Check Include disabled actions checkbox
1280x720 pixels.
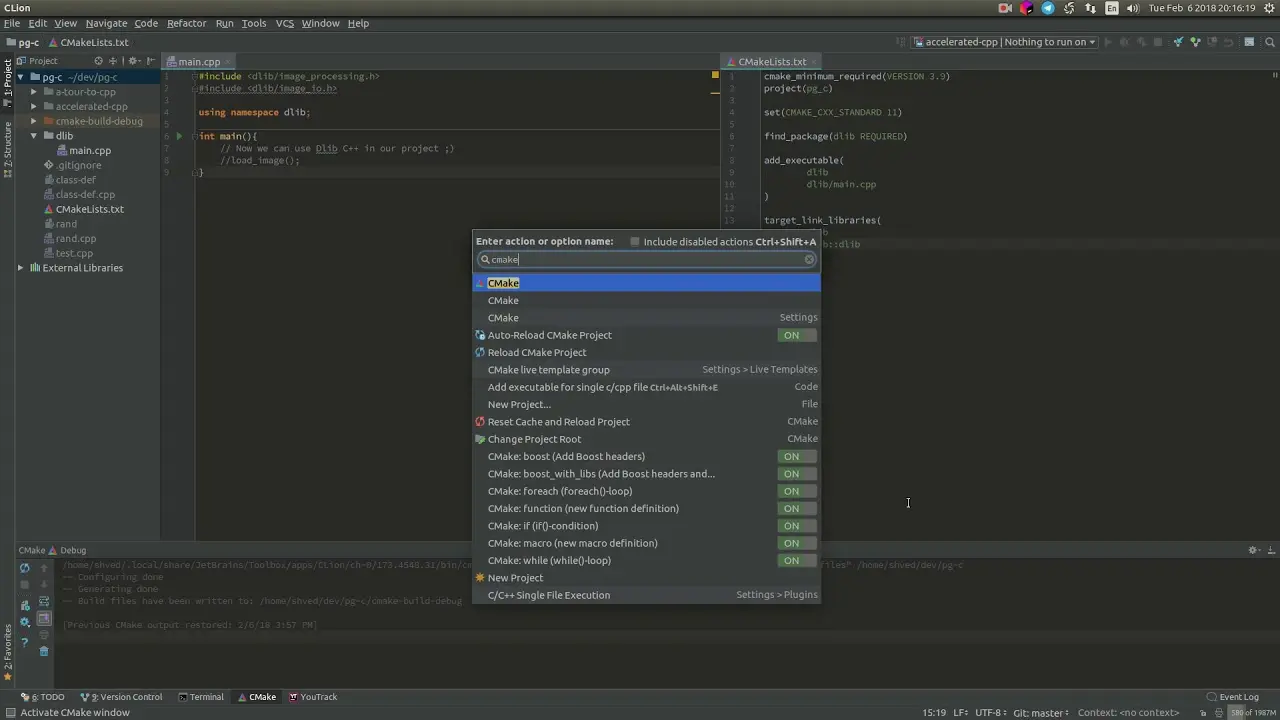[x=635, y=241]
